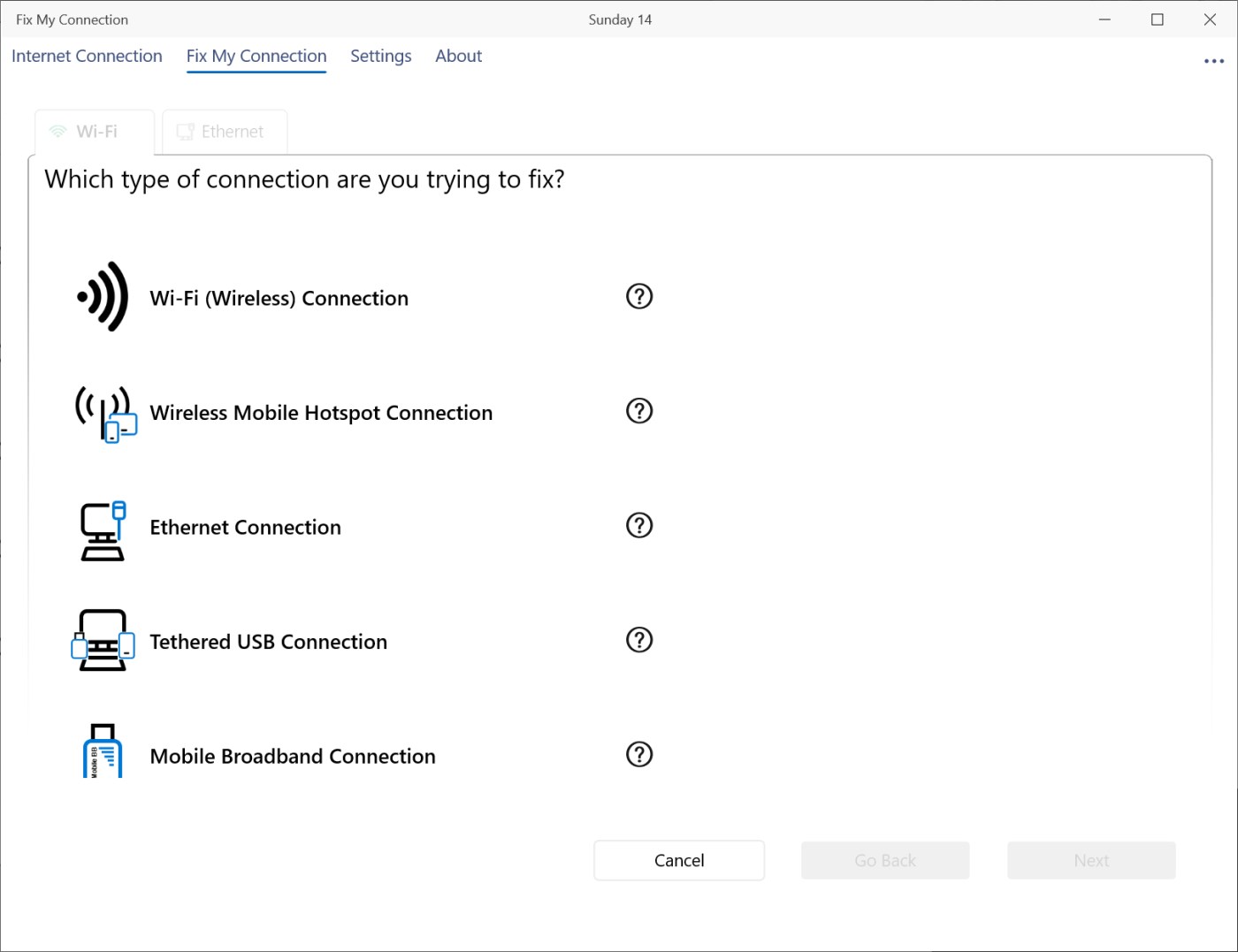Open help for Ethernet Connection
The height and width of the screenshot is (952, 1238).
click(x=638, y=526)
